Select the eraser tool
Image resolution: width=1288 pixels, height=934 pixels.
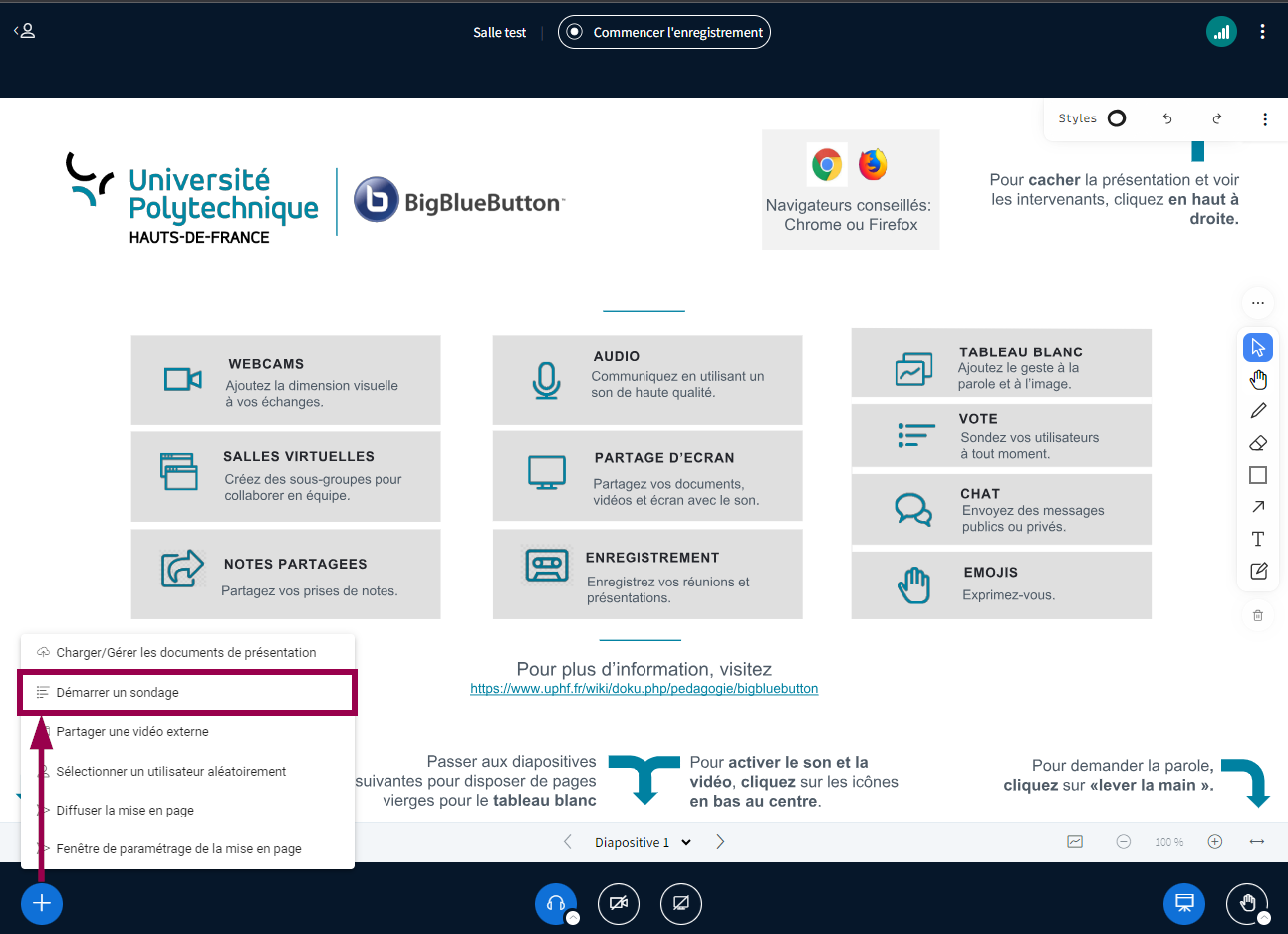(x=1258, y=443)
